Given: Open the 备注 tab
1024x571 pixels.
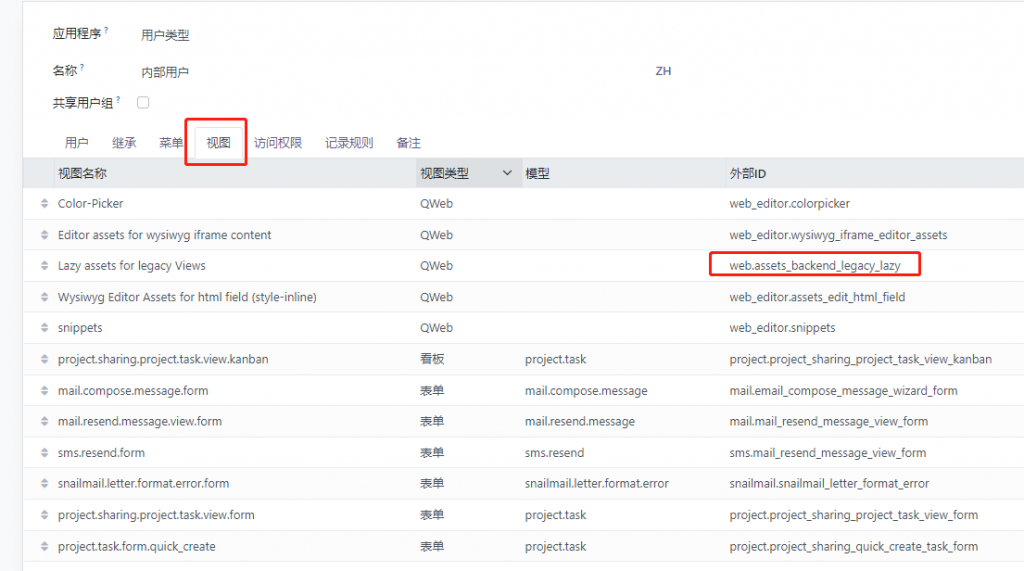Looking at the screenshot, I should point(408,142).
